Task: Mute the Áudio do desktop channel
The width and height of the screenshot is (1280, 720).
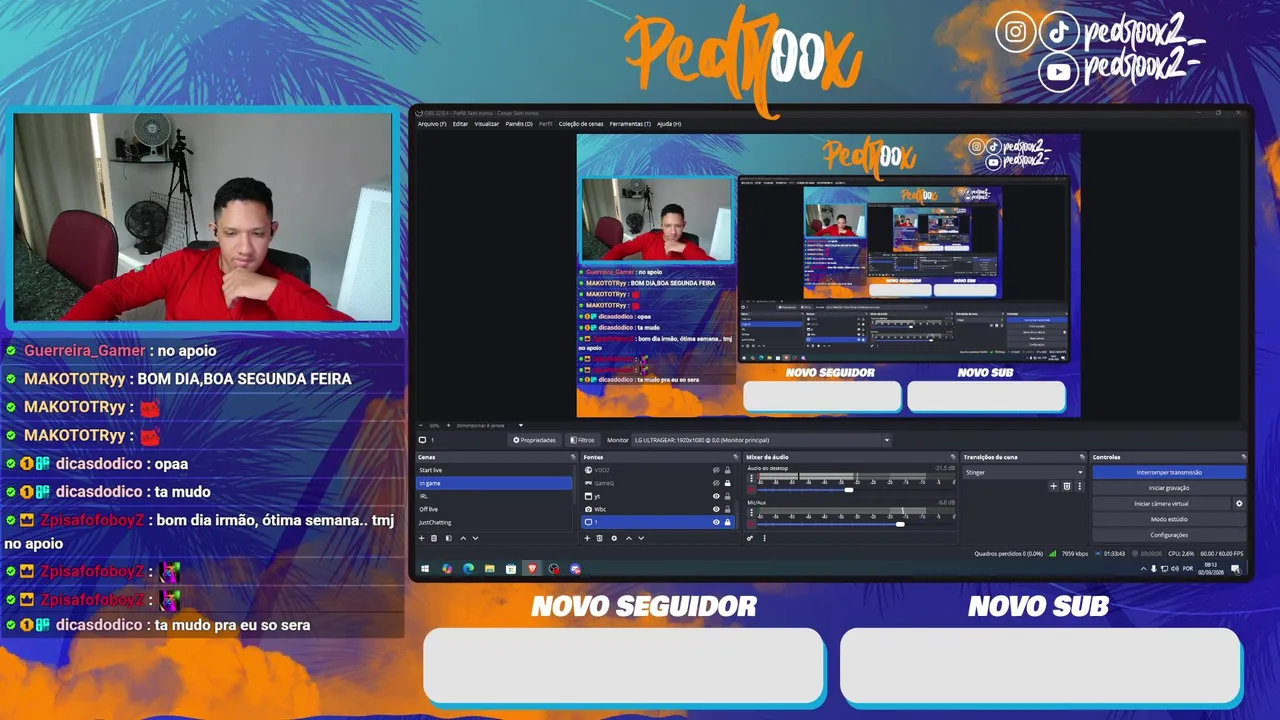Action: [751, 490]
